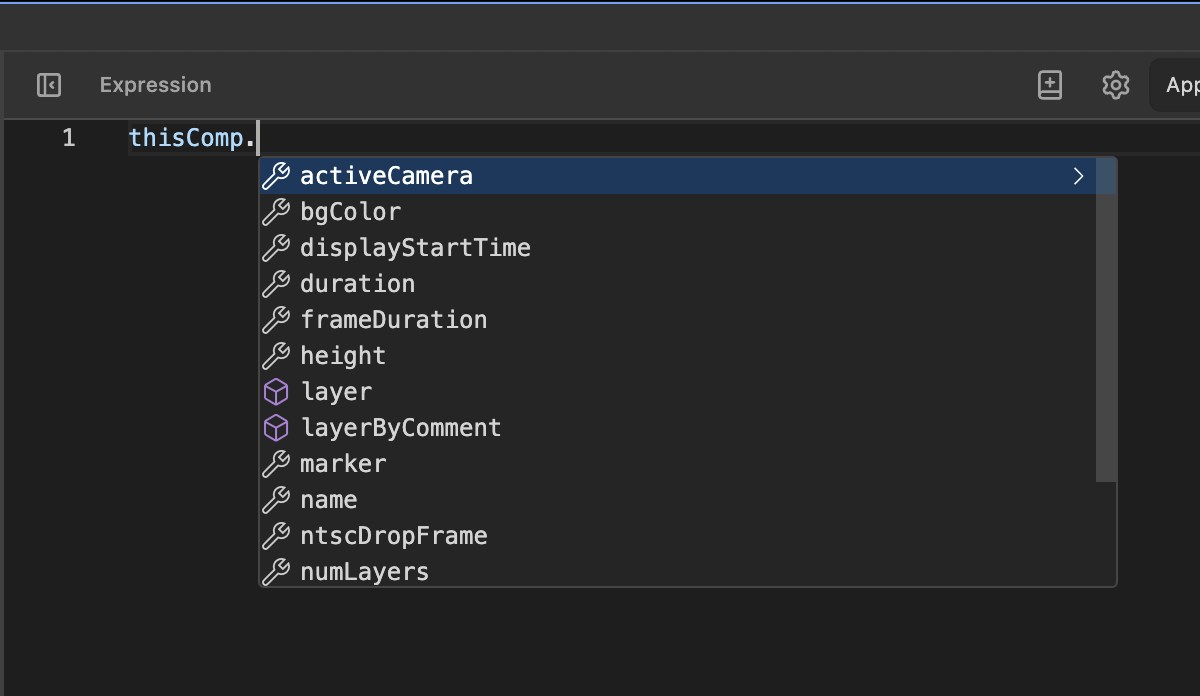Select frameDuration in the suggestion popup
1200x696 pixels.
click(393, 319)
